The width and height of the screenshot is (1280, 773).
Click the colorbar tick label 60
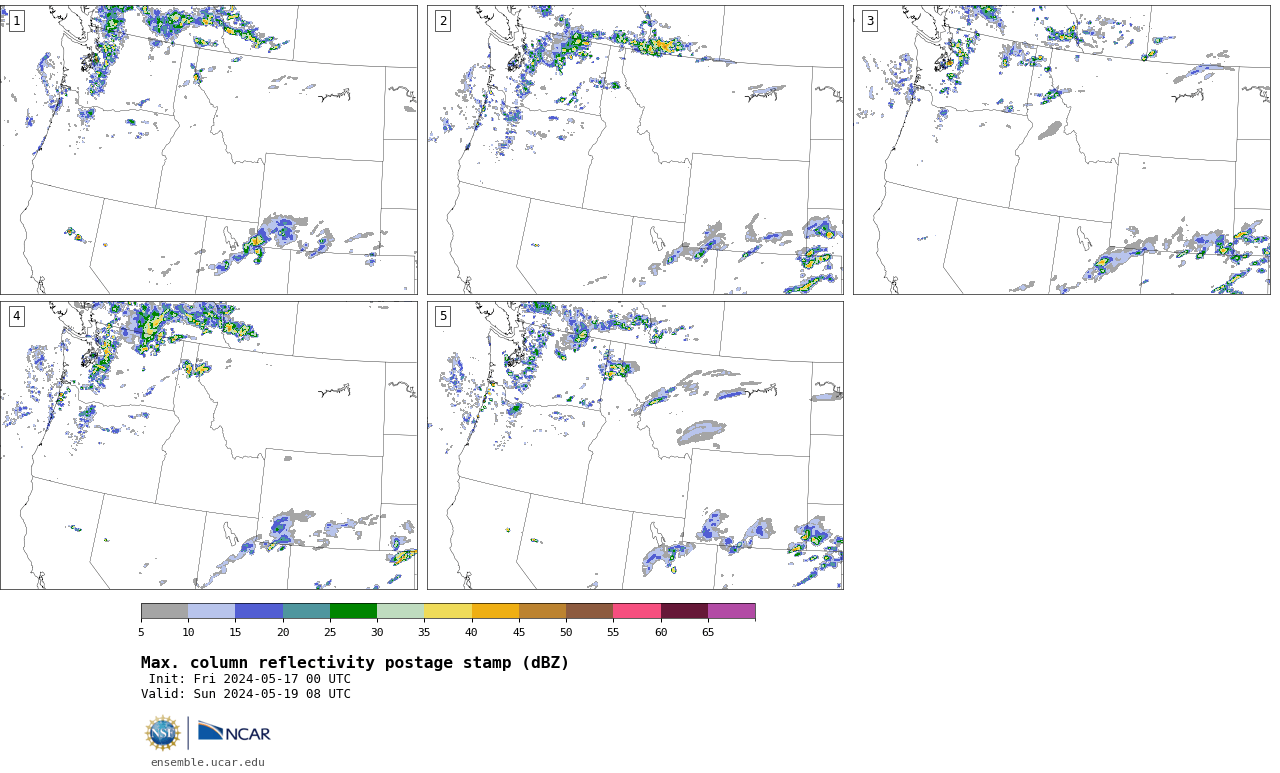[661, 632]
